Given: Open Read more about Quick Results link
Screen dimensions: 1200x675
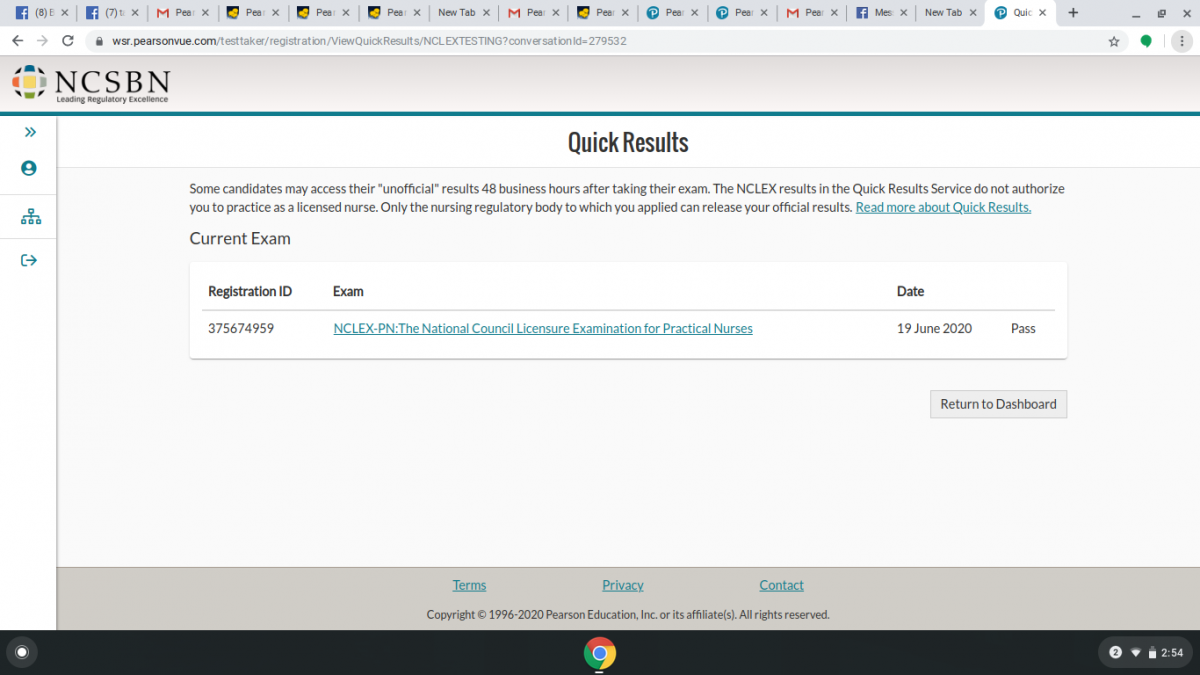Looking at the screenshot, I should point(943,207).
